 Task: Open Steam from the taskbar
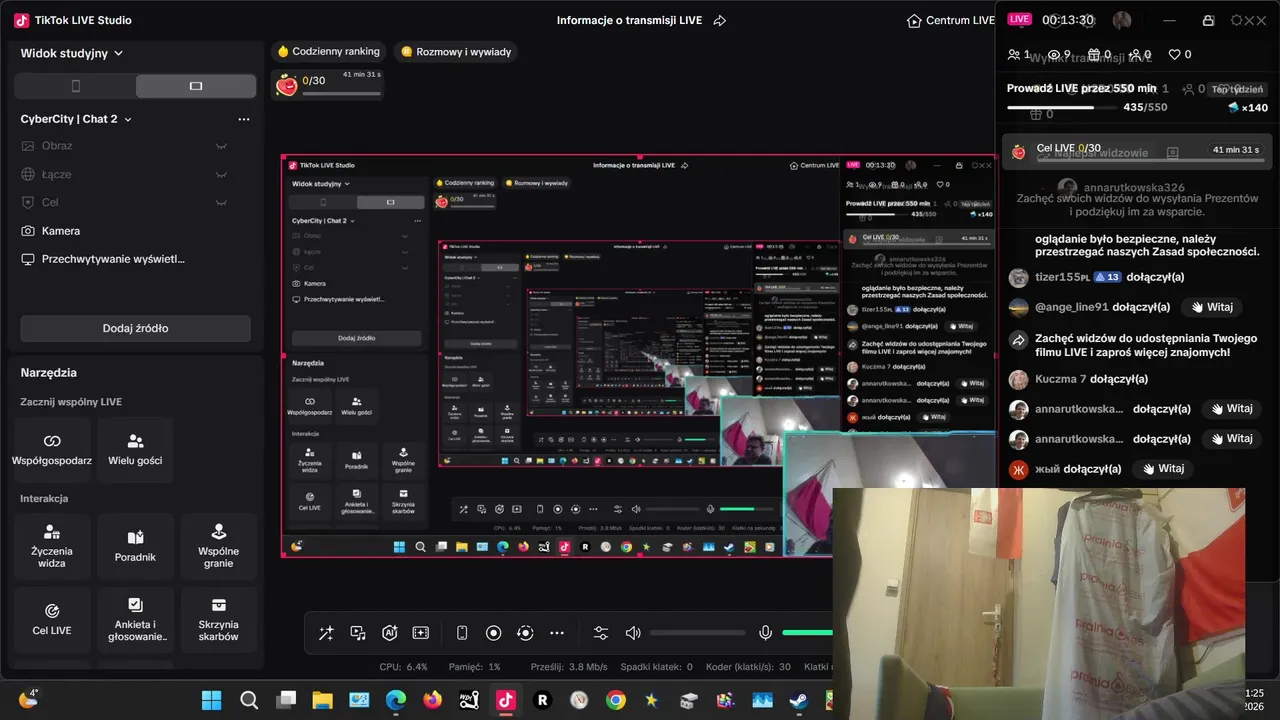(798, 700)
